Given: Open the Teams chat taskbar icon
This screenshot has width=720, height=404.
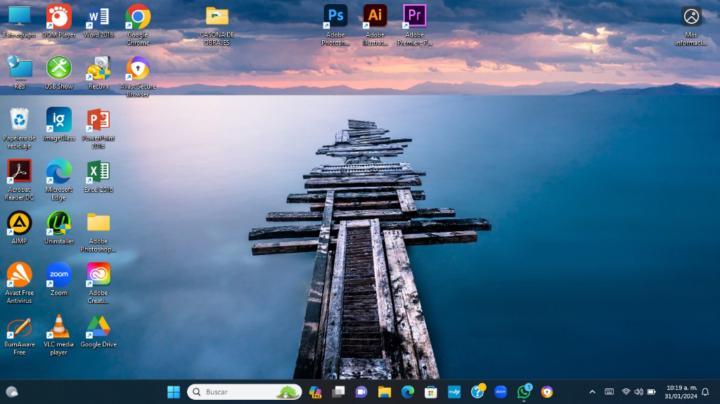Looking at the screenshot, I should point(361,392).
